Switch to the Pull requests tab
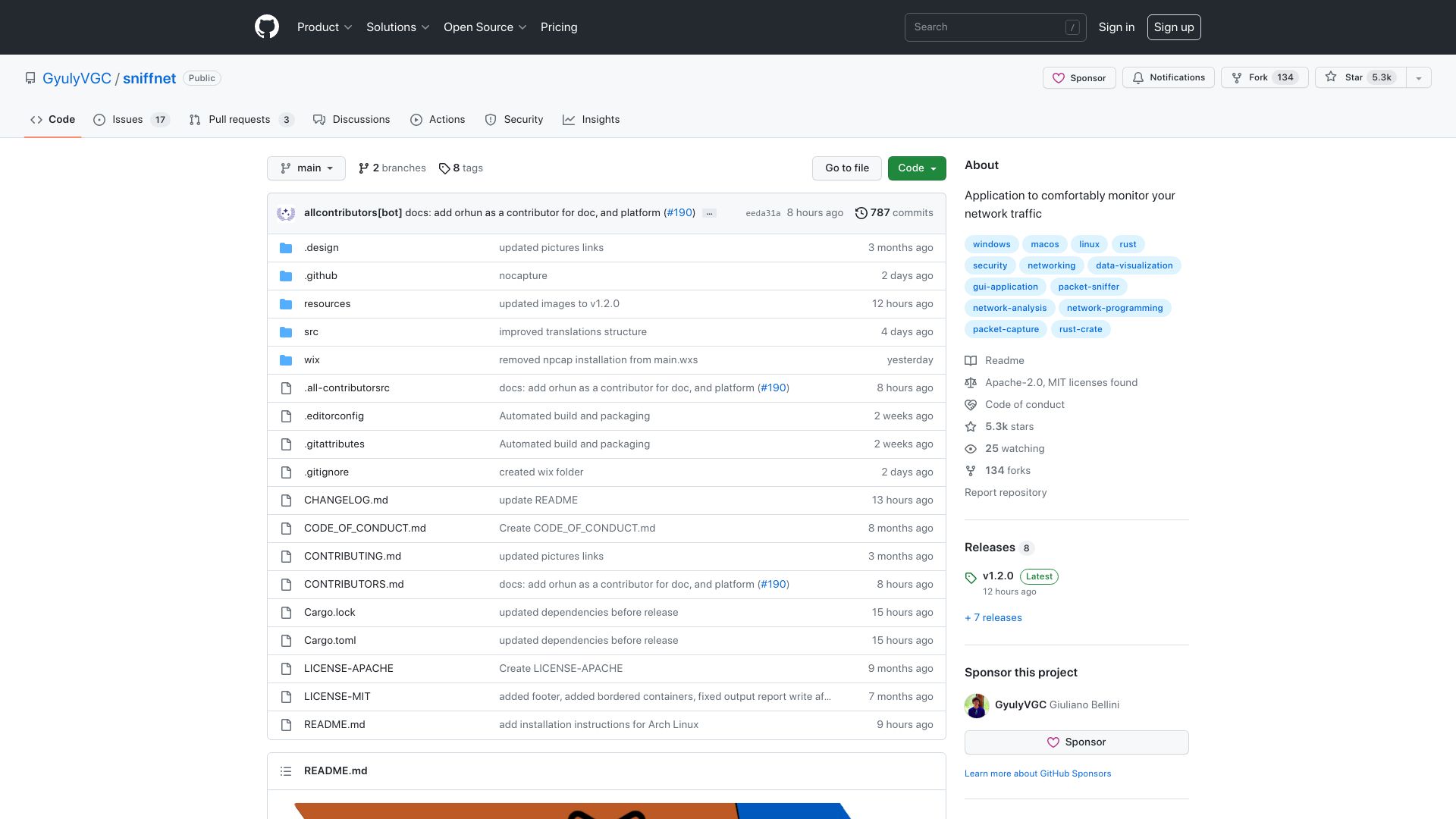 (x=241, y=120)
